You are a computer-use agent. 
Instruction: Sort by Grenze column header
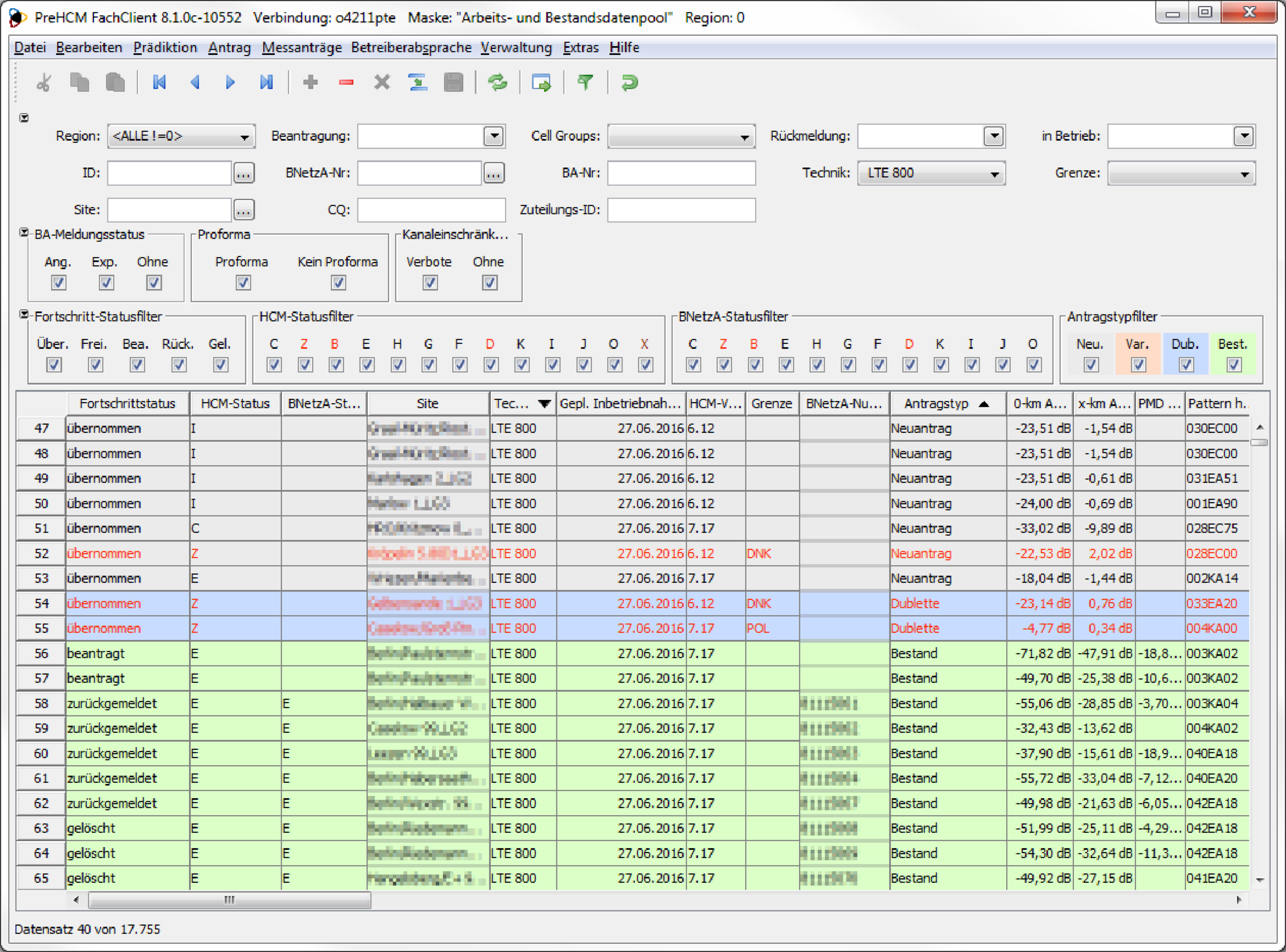(772, 404)
